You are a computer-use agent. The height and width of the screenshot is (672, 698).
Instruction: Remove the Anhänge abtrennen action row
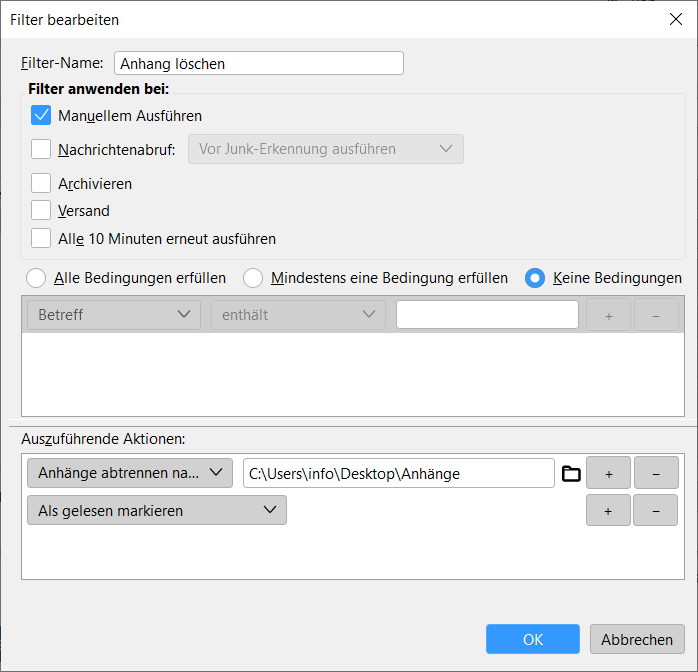(x=656, y=473)
